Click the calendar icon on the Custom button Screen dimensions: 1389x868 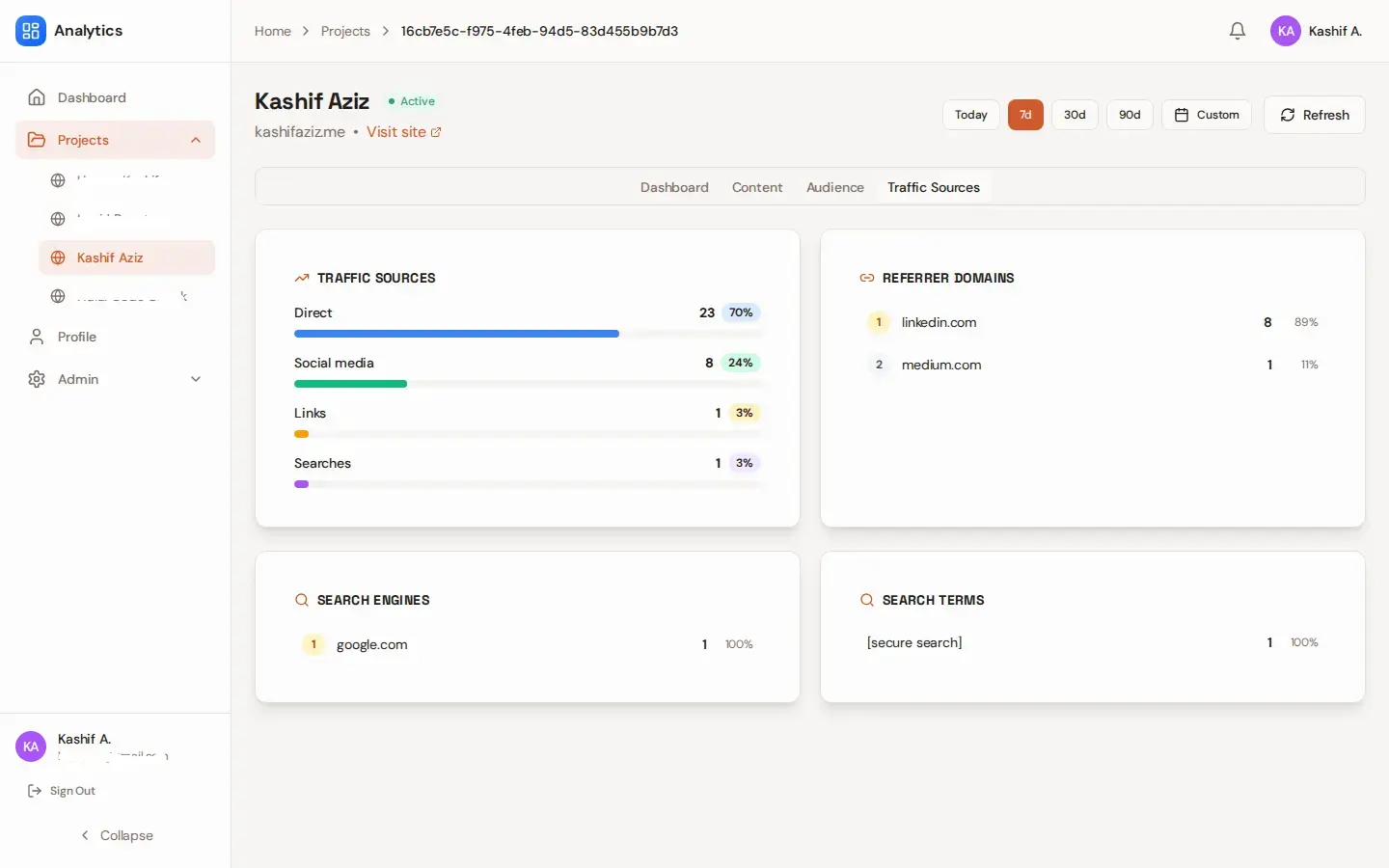click(1181, 115)
